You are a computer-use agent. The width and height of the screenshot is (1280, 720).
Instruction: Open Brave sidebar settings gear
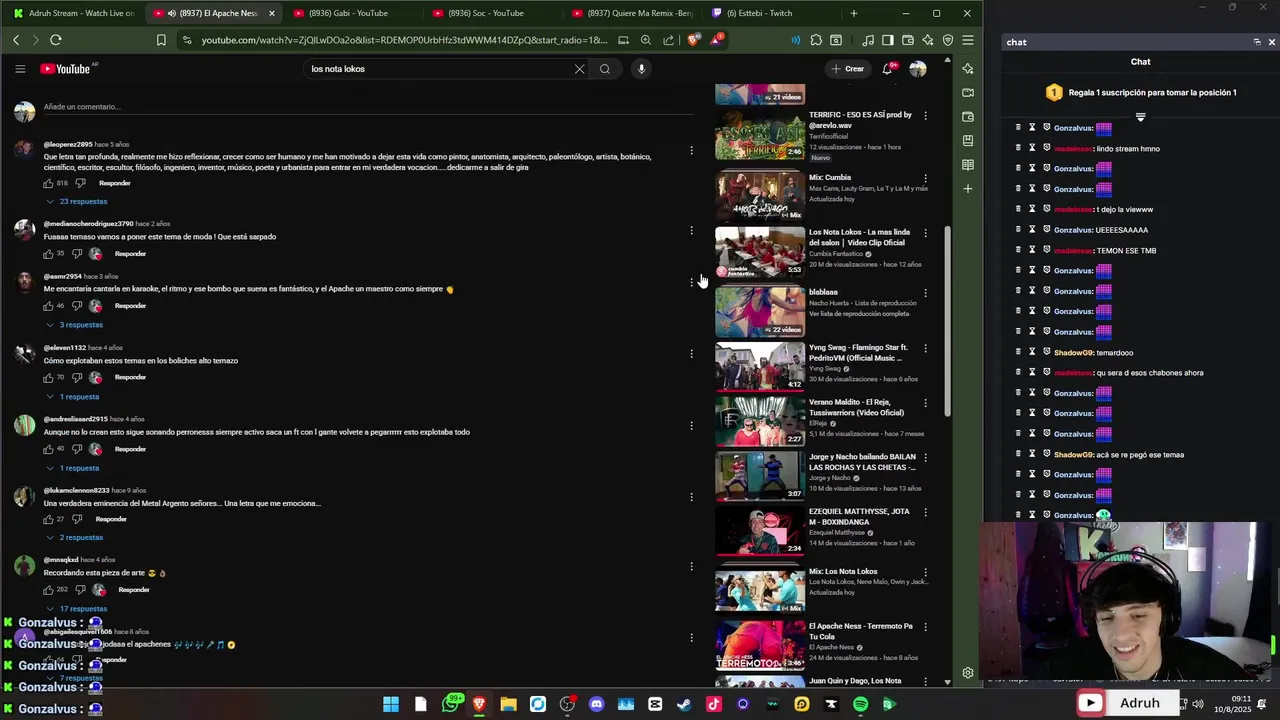coord(967,673)
